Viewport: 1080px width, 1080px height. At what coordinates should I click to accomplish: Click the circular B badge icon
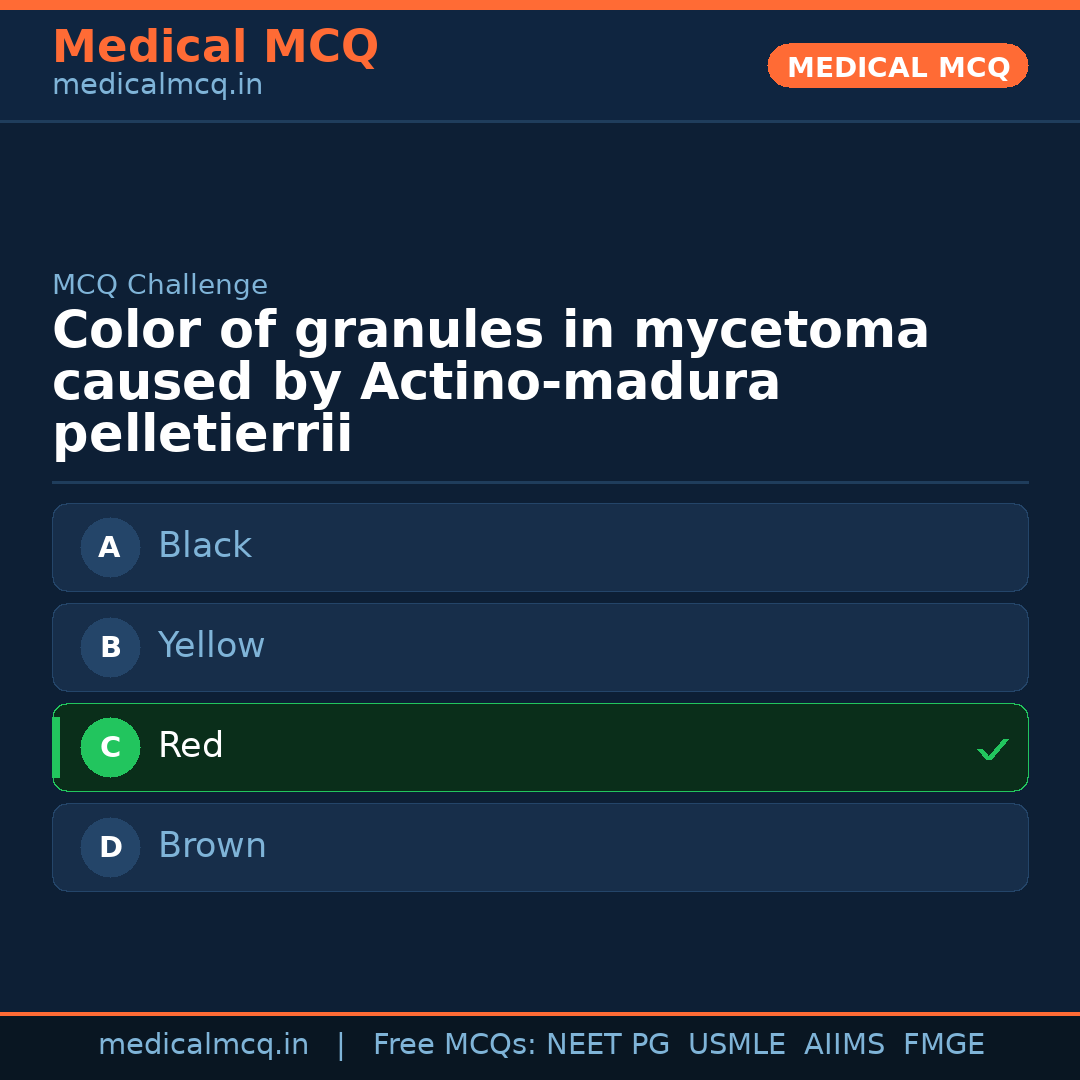pyautogui.click(x=110, y=647)
